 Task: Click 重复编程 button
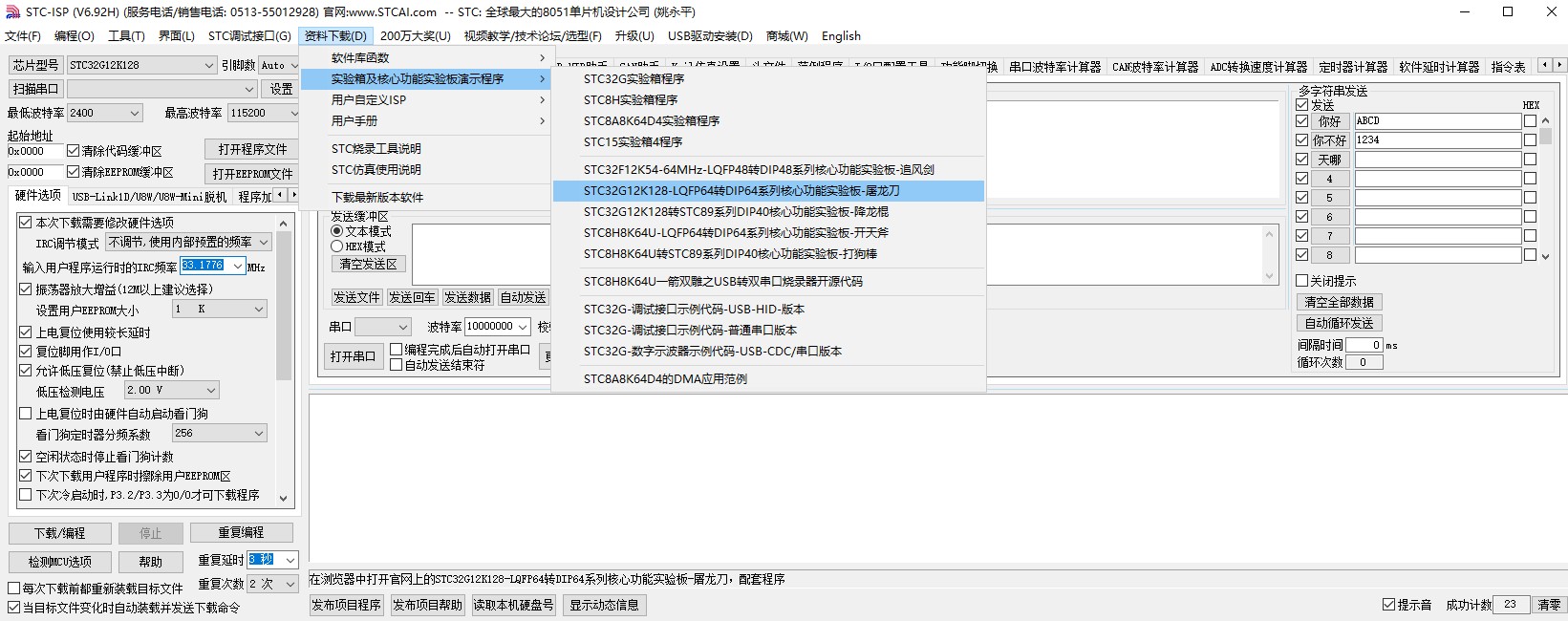241,532
